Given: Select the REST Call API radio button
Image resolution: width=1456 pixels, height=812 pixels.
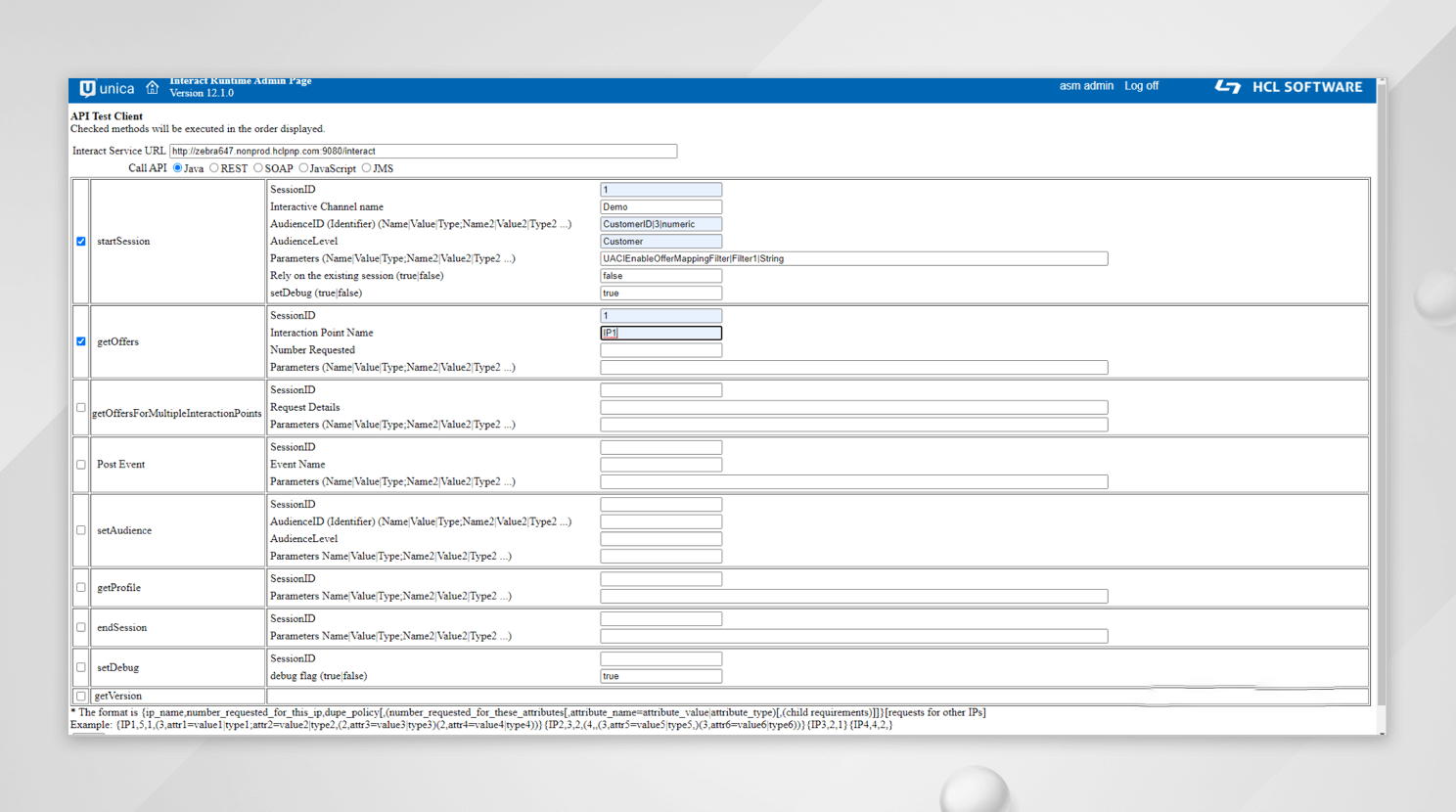Looking at the screenshot, I should click(x=214, y=168).
